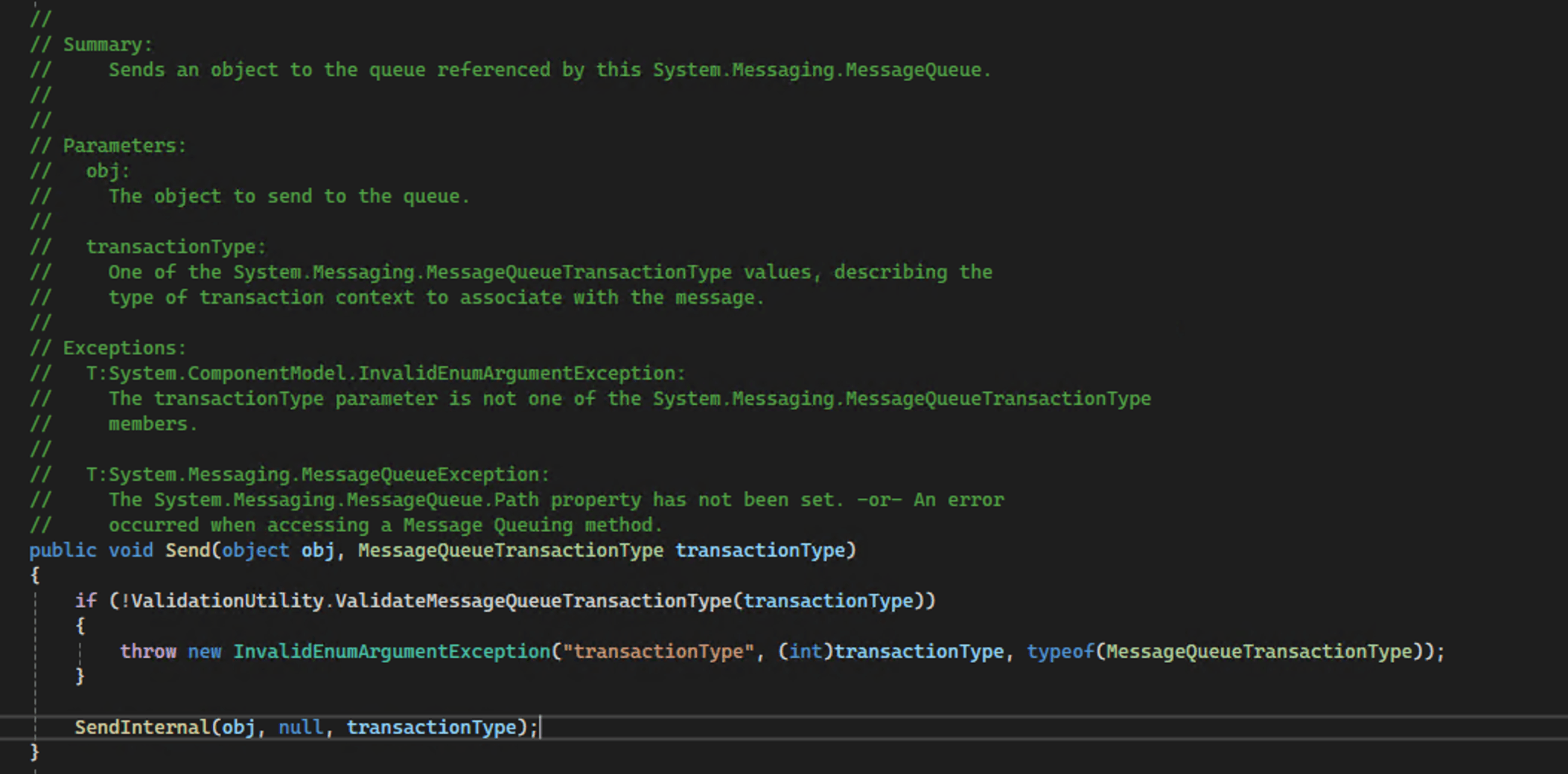Click the void keyword in the method signature
This screenshot has width=1568, height=774.
coord(131,550)
